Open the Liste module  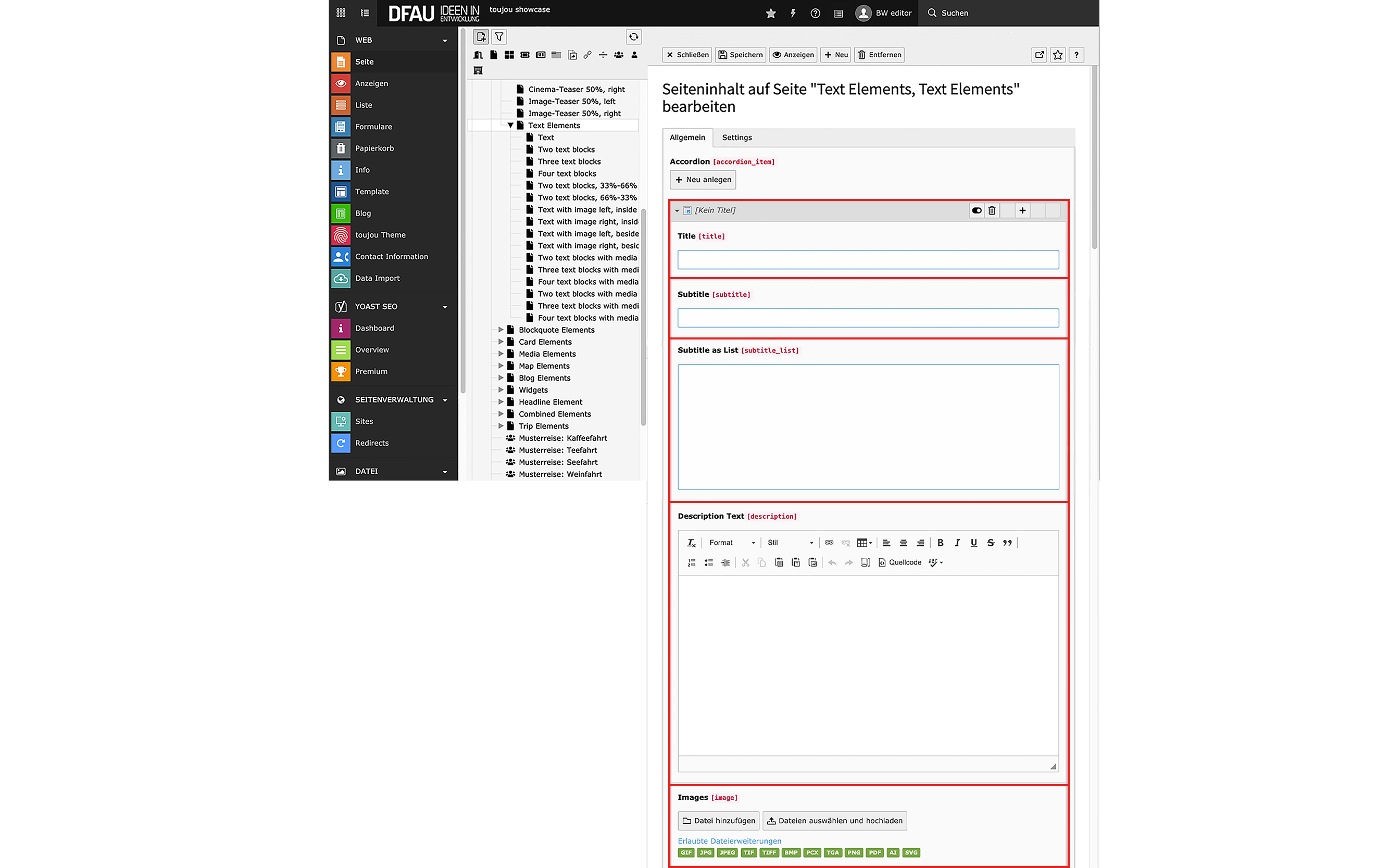tap(393, 105)
